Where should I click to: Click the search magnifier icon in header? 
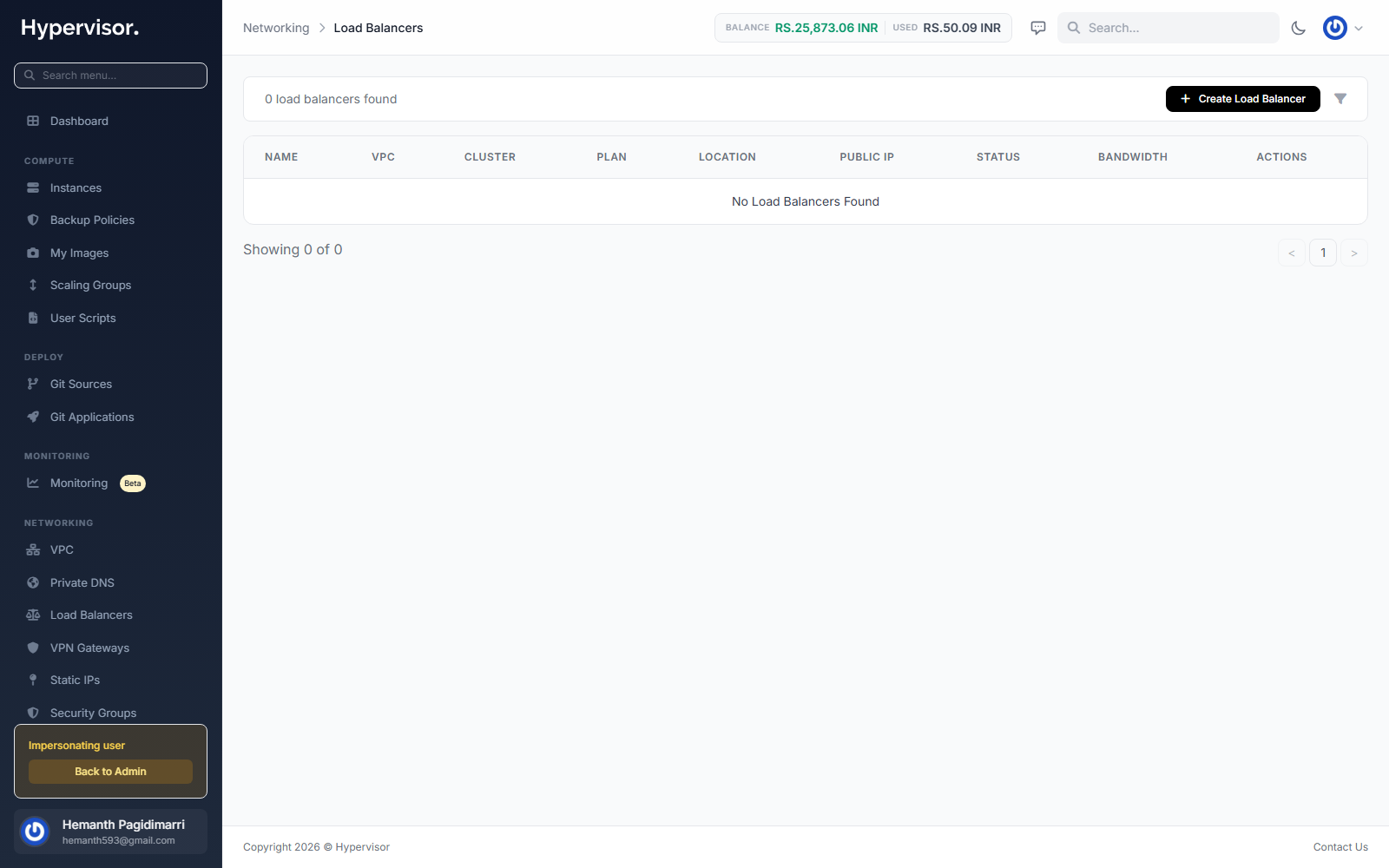click(x=1074, y=28)
